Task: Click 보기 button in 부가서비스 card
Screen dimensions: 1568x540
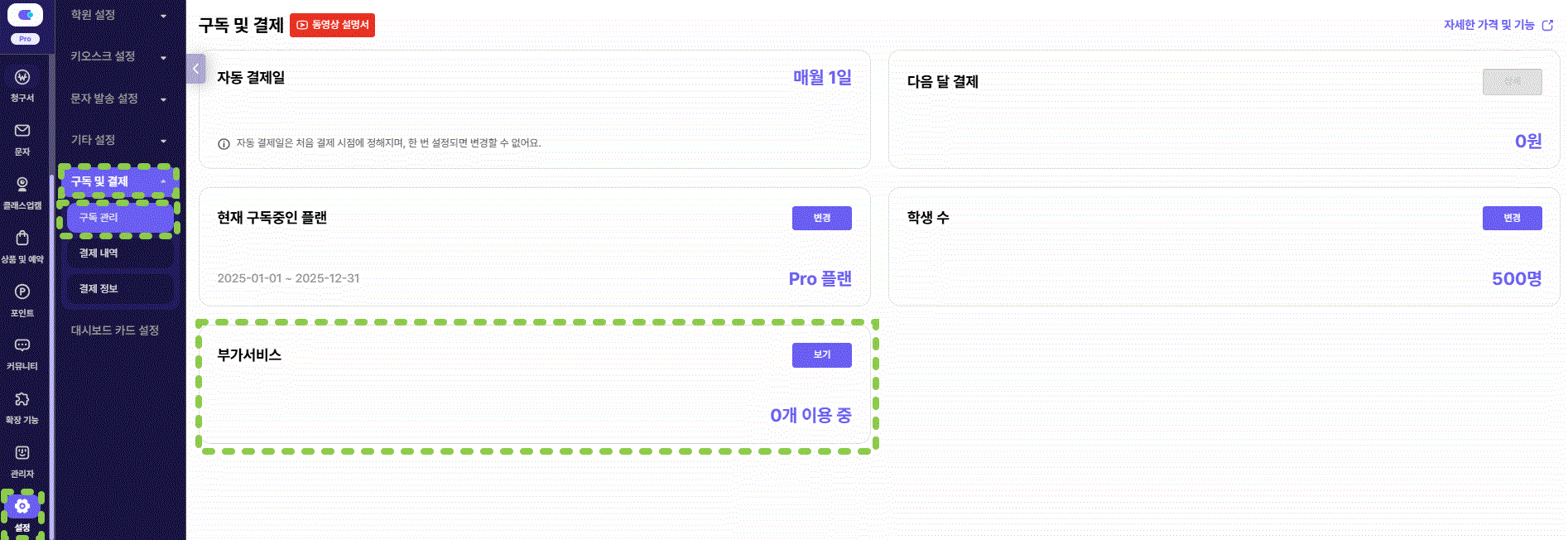Action: [821, 354]
